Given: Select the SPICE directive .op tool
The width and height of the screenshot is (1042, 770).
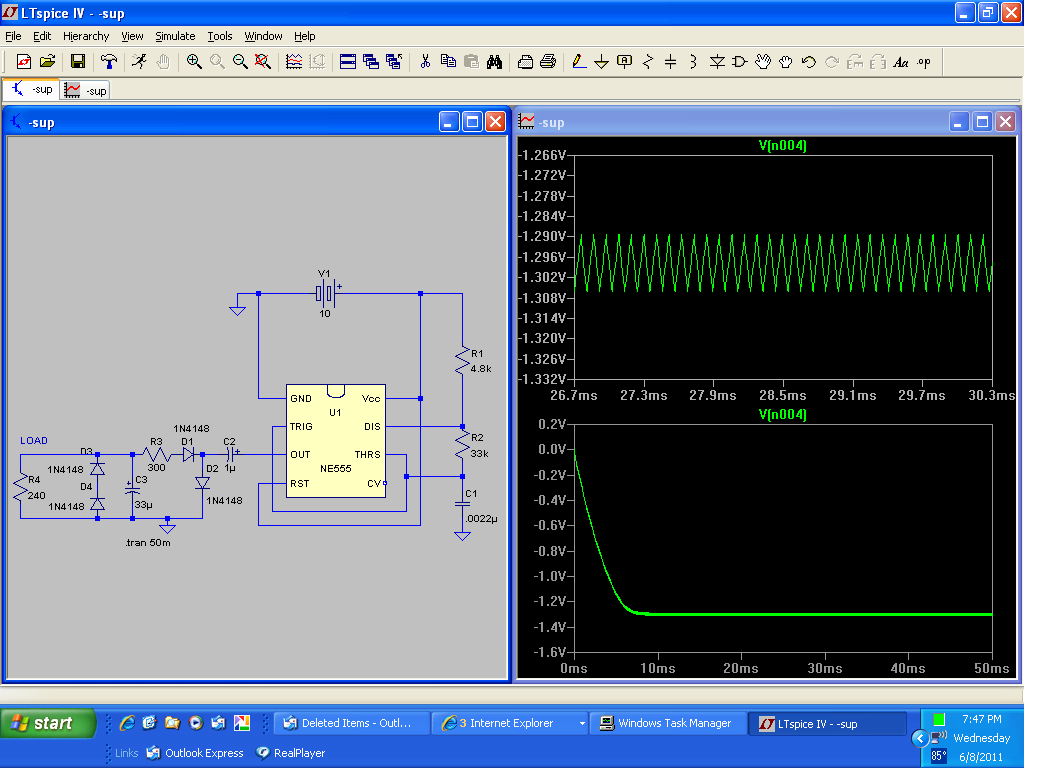Looking at the screenshot, I should [924, 62].
